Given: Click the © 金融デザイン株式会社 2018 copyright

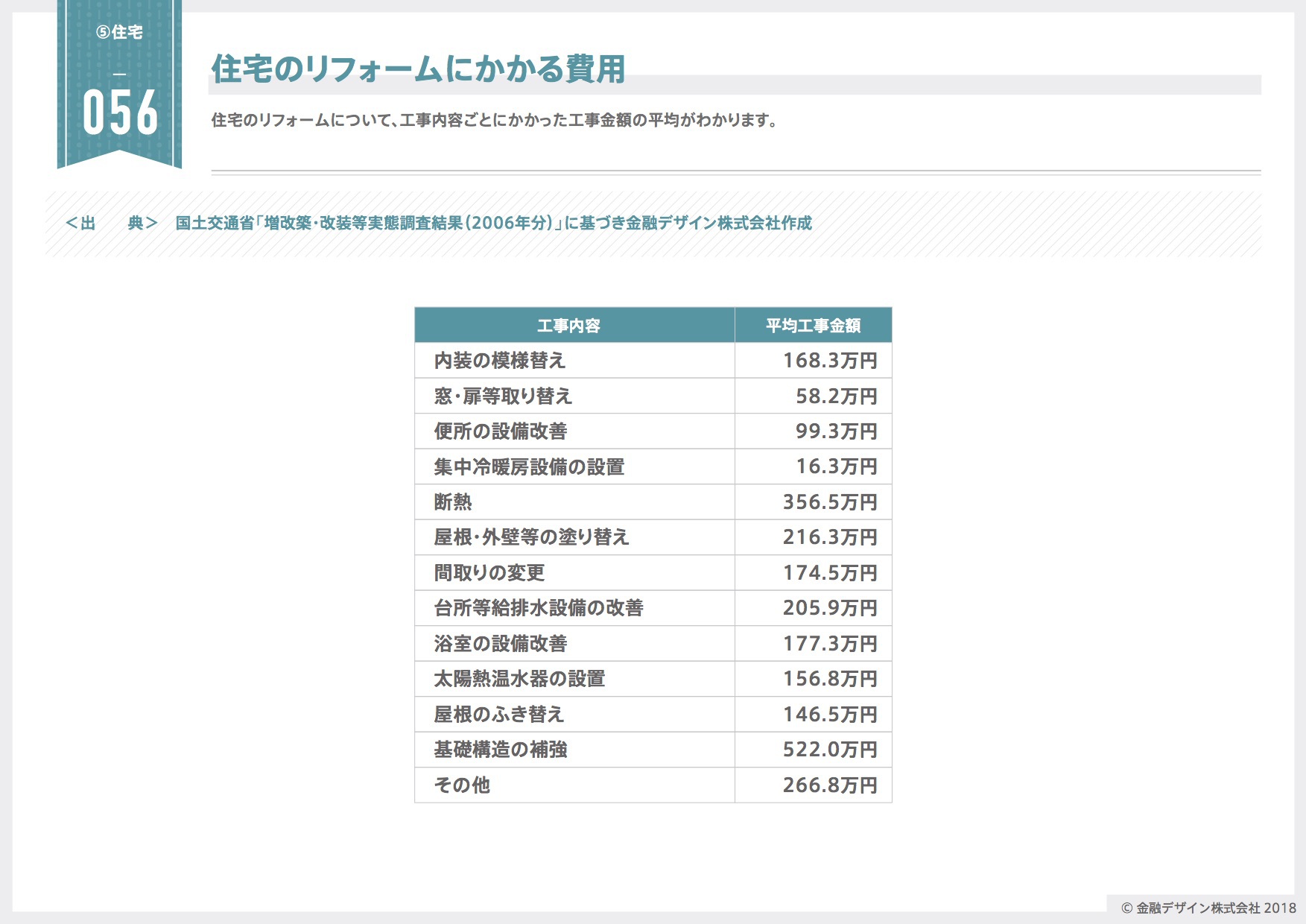Looking at the screenshot, I should click(1208, 908).
